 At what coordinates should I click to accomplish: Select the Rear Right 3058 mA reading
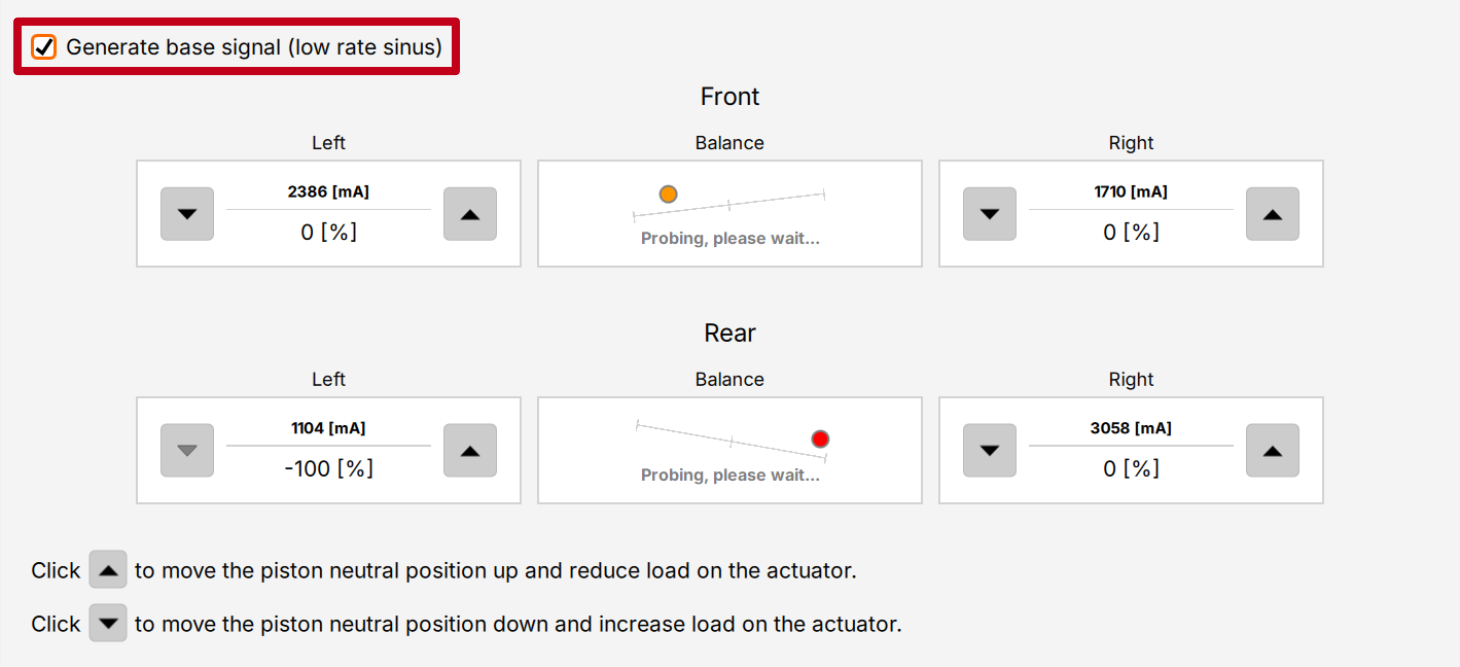(1131, 428)
